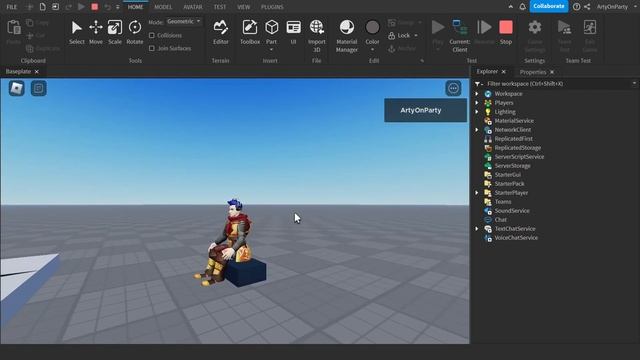Switch to the VIEW ribbon tab

click(244, 7)
